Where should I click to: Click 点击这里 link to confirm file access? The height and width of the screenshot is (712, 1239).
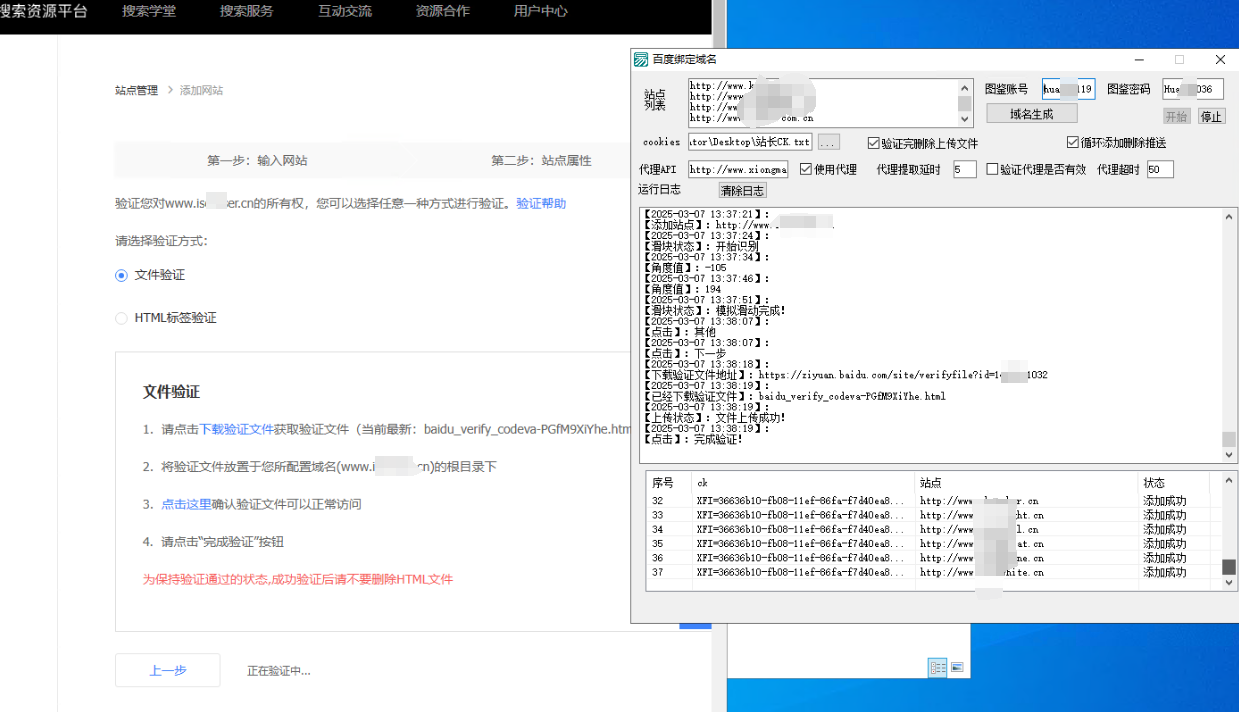[186, 504]
